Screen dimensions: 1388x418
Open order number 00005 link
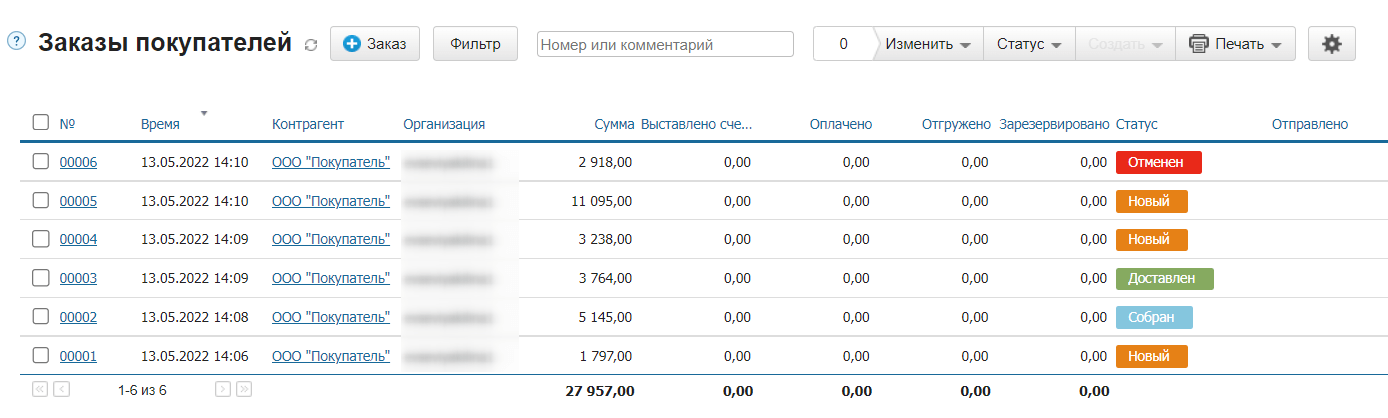pyautogui.click(x=78, y=201)
